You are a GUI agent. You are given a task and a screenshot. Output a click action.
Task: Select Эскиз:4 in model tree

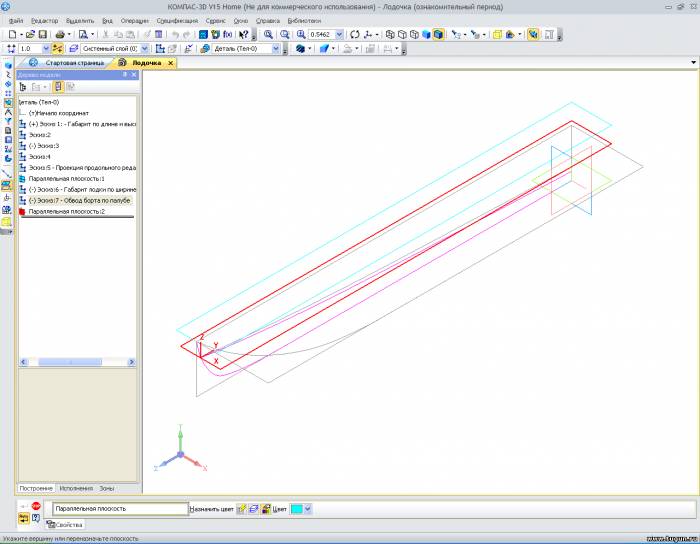40,157
